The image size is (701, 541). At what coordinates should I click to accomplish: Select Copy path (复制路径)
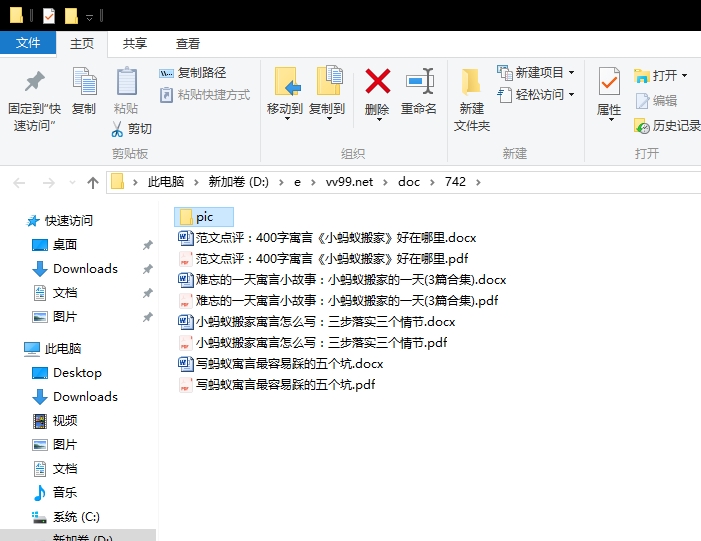click(x=193, y=72)
